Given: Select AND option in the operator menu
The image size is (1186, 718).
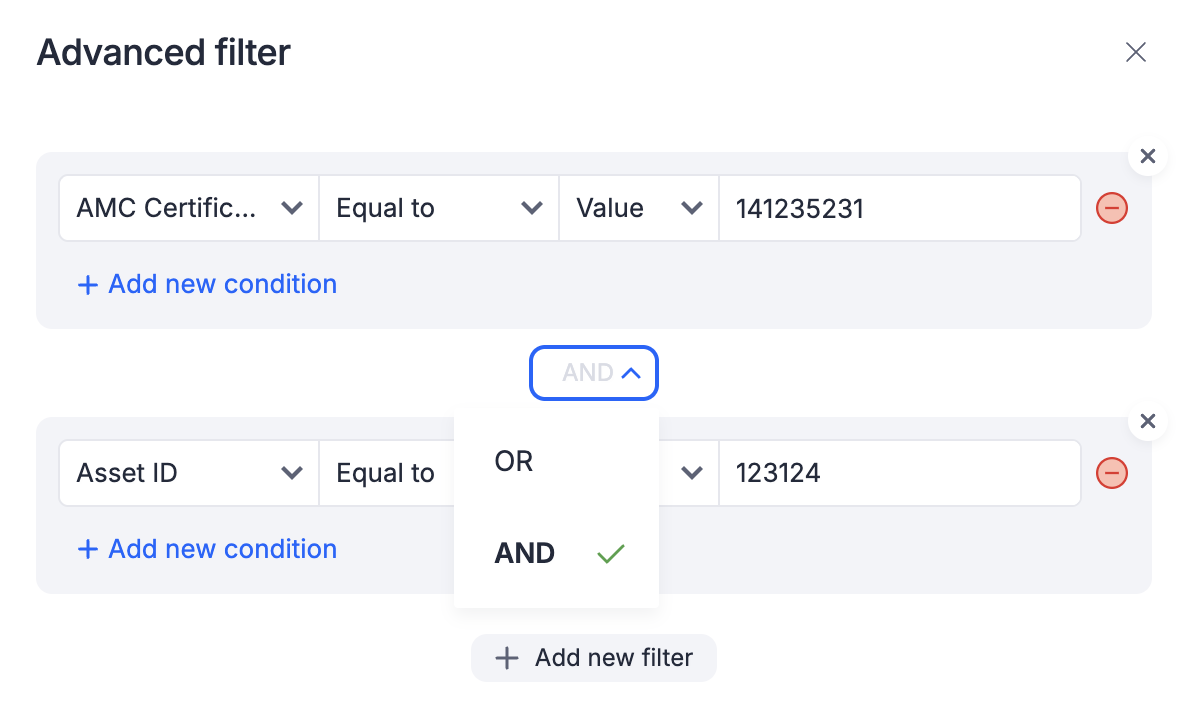Looking at the screenshot, I should pyautogui.click(x=557, y=553).
